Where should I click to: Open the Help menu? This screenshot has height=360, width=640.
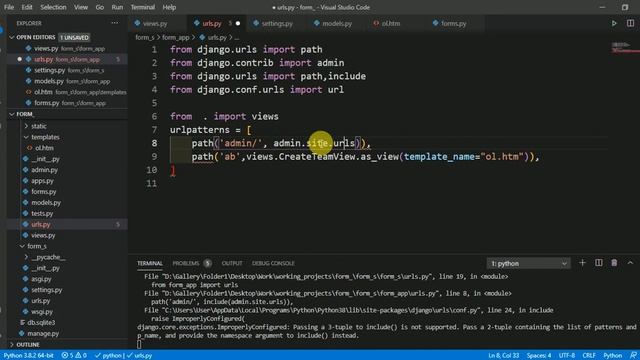click(x=169, y=7)
